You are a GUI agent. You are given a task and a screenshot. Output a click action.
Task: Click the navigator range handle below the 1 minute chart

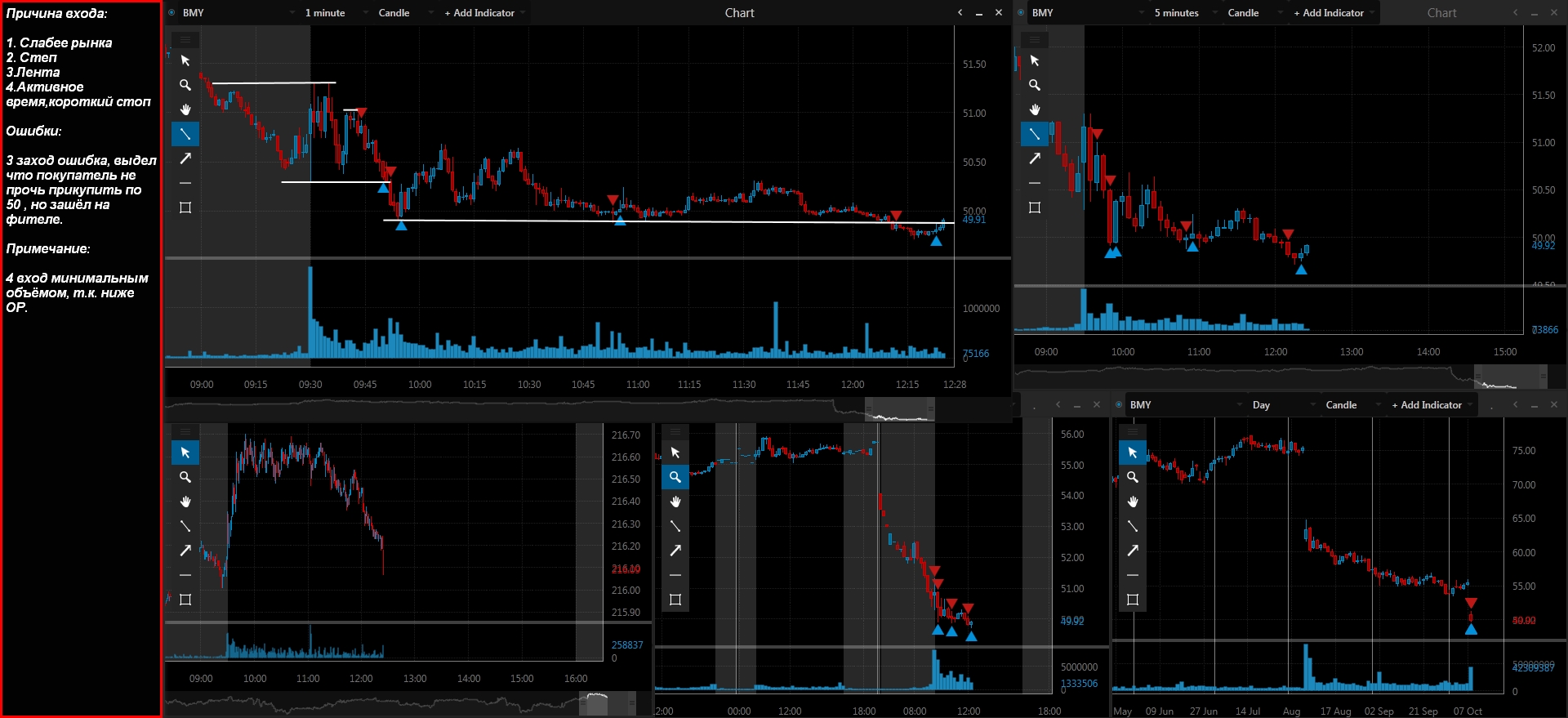tap(899, 408)
